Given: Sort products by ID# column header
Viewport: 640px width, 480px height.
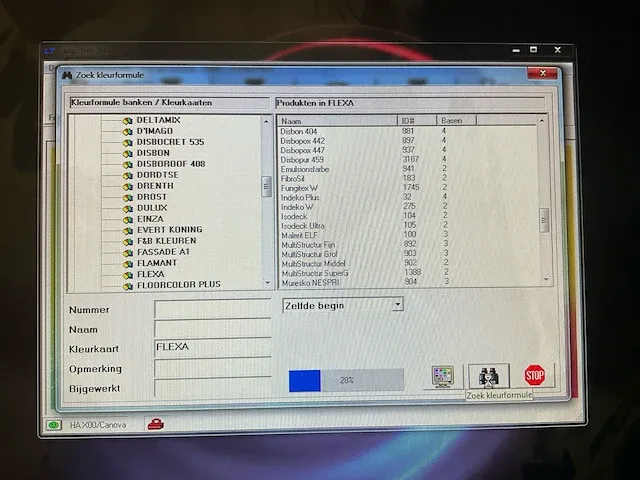Looking at the screenshot, I should [416, 120].
